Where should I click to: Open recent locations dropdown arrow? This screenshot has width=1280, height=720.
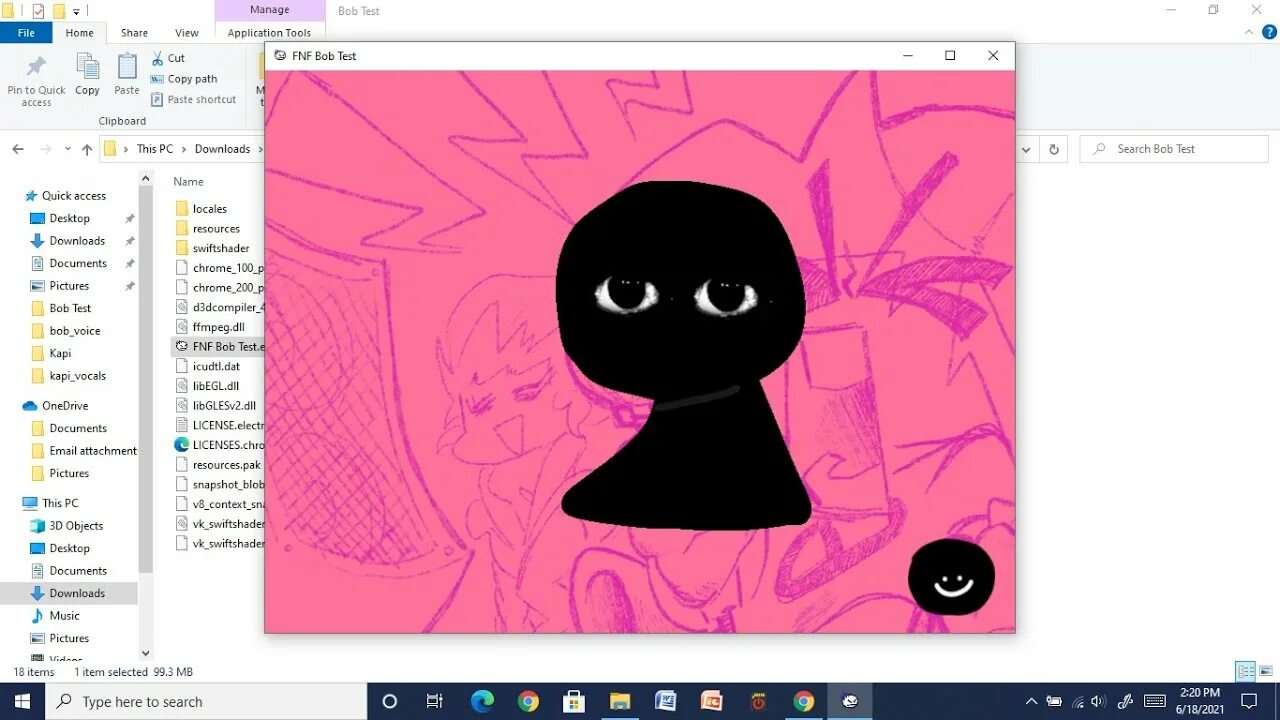click(x=68, y=149)
